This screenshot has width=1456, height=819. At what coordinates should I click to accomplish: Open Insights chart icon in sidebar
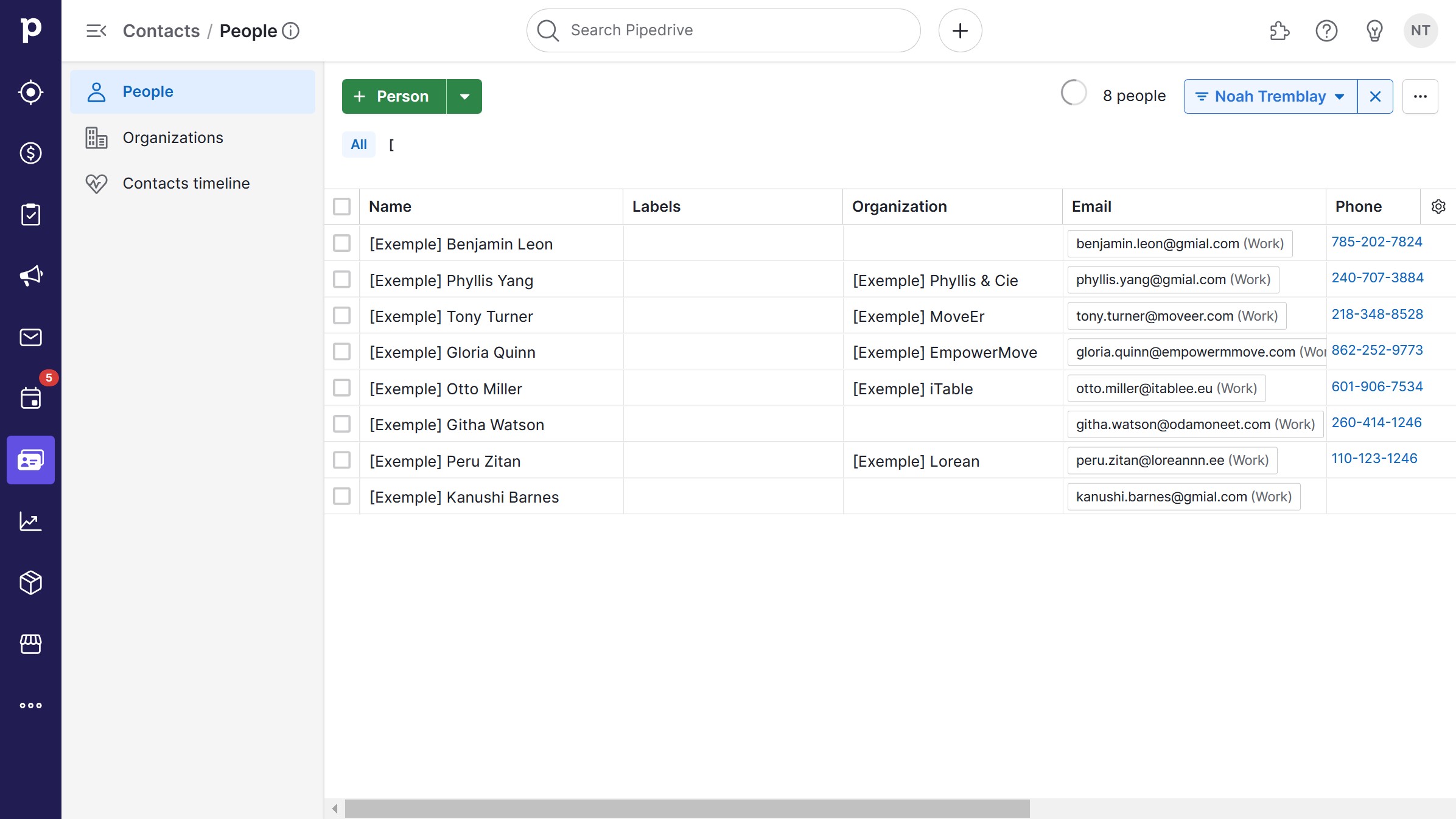click(x=30, y=521)
